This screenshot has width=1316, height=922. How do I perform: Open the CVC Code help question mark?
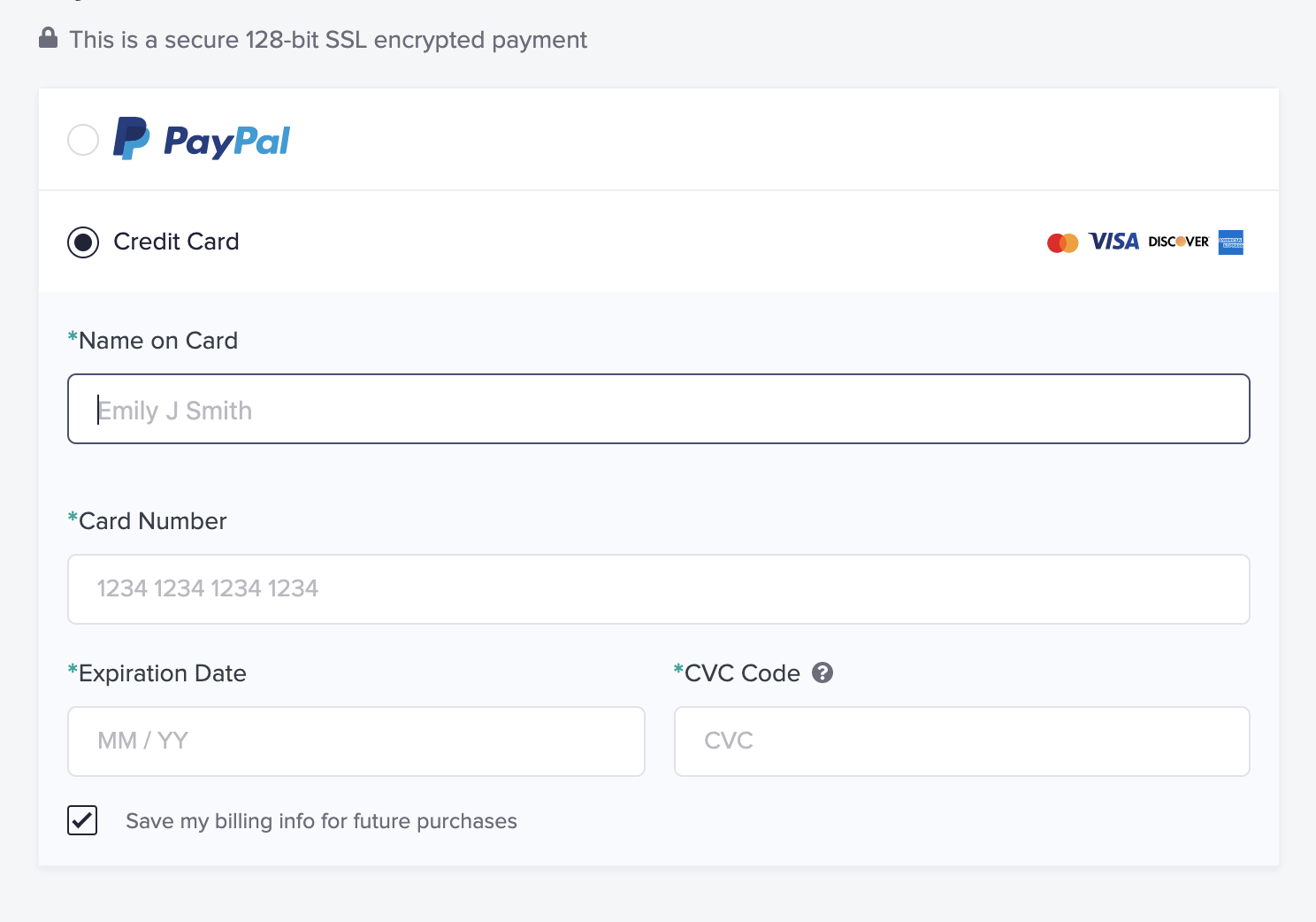click(x=822, y=672)
